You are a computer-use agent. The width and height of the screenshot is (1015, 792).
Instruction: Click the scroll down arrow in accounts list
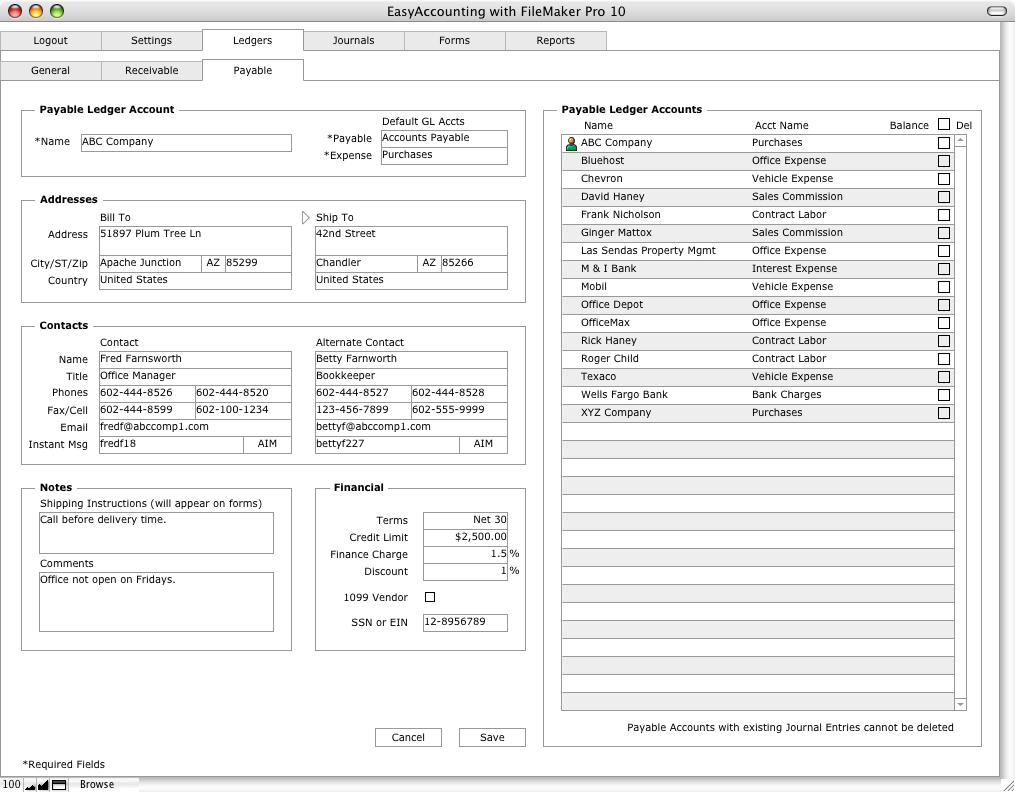point(961,704)
